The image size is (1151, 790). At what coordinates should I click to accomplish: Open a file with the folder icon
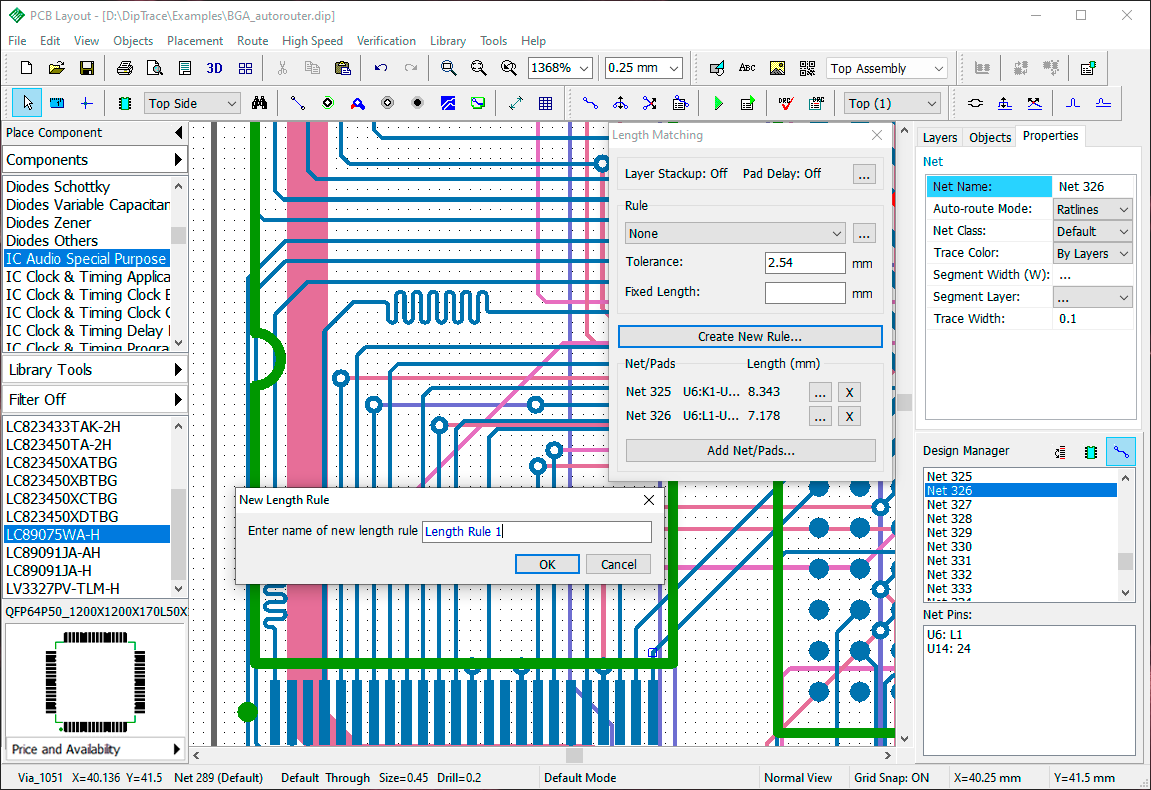click(x=57, y=68)
